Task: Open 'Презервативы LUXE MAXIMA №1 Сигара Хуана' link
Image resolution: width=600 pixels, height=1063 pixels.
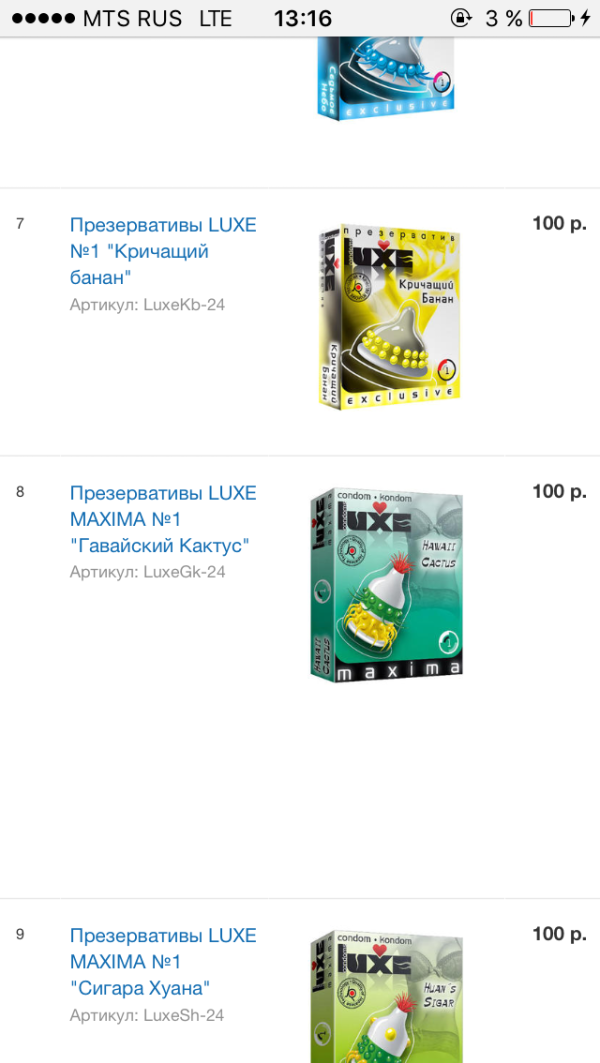Action: click(163, 962)
